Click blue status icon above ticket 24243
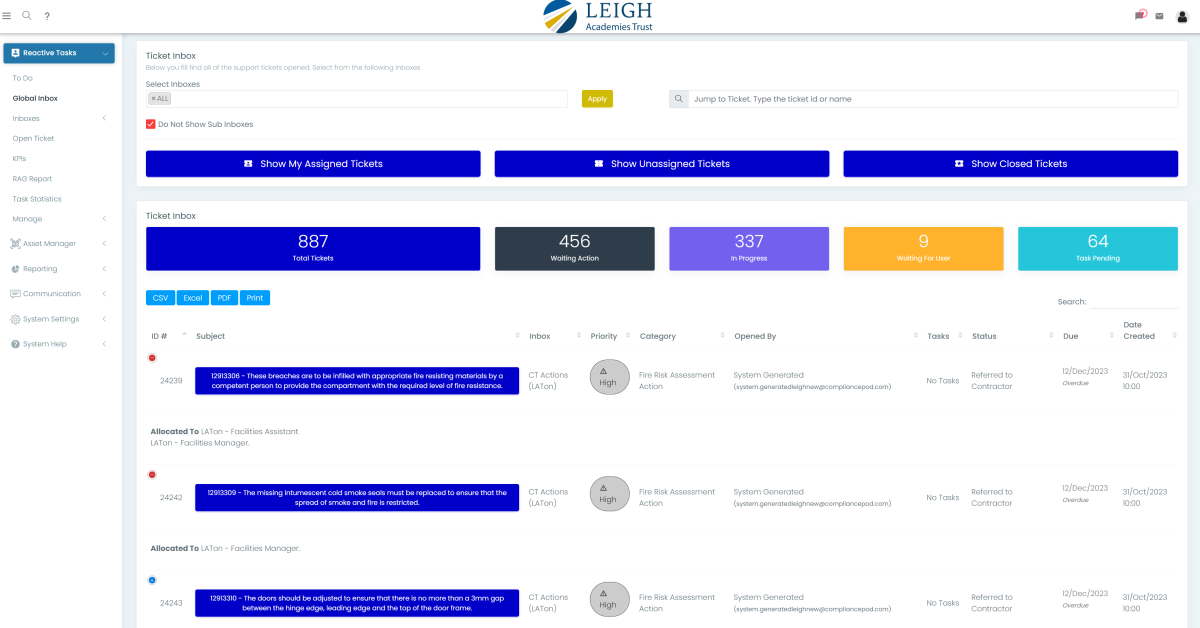The width and height of the screenshot is (1200, 628). coord(152,580)
